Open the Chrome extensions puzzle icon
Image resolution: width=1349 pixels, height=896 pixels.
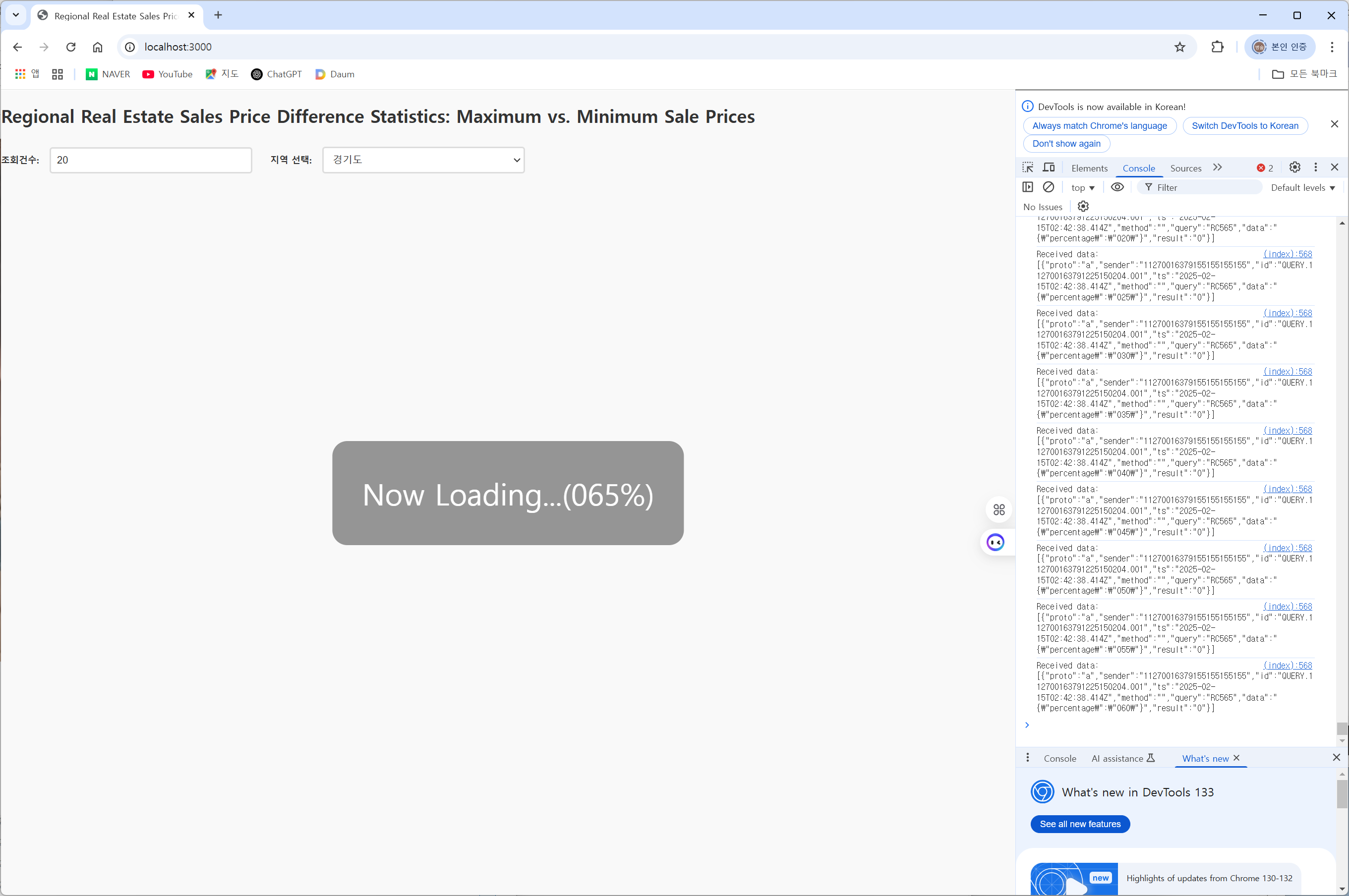[1218, 47]
